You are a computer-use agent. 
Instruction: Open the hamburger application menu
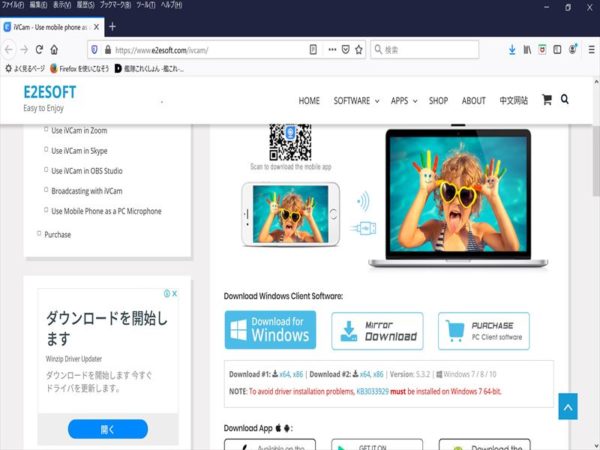[x=591, y=49]
